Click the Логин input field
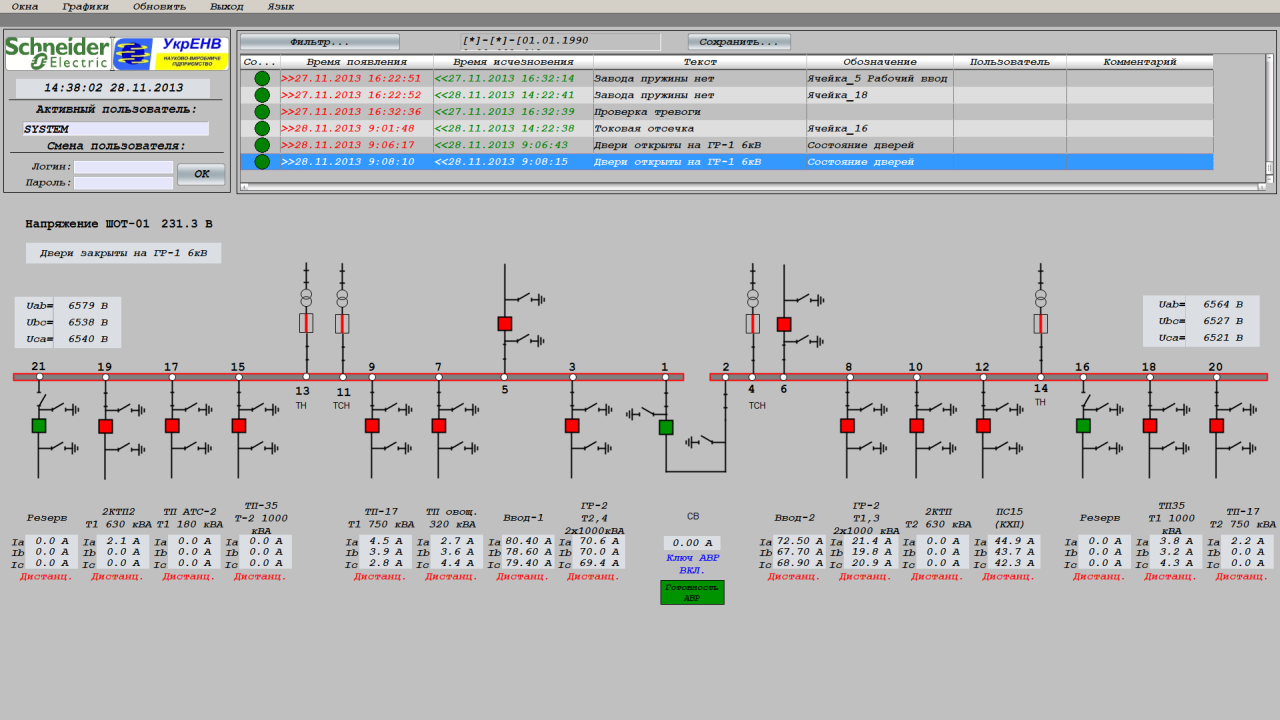 pyautogui.click(x=123, y=167)
